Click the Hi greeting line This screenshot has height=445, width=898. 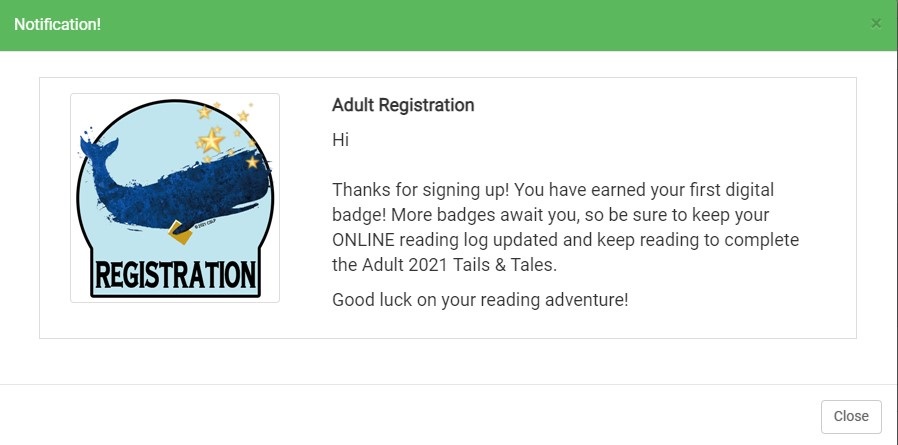(x=340, y=140)
